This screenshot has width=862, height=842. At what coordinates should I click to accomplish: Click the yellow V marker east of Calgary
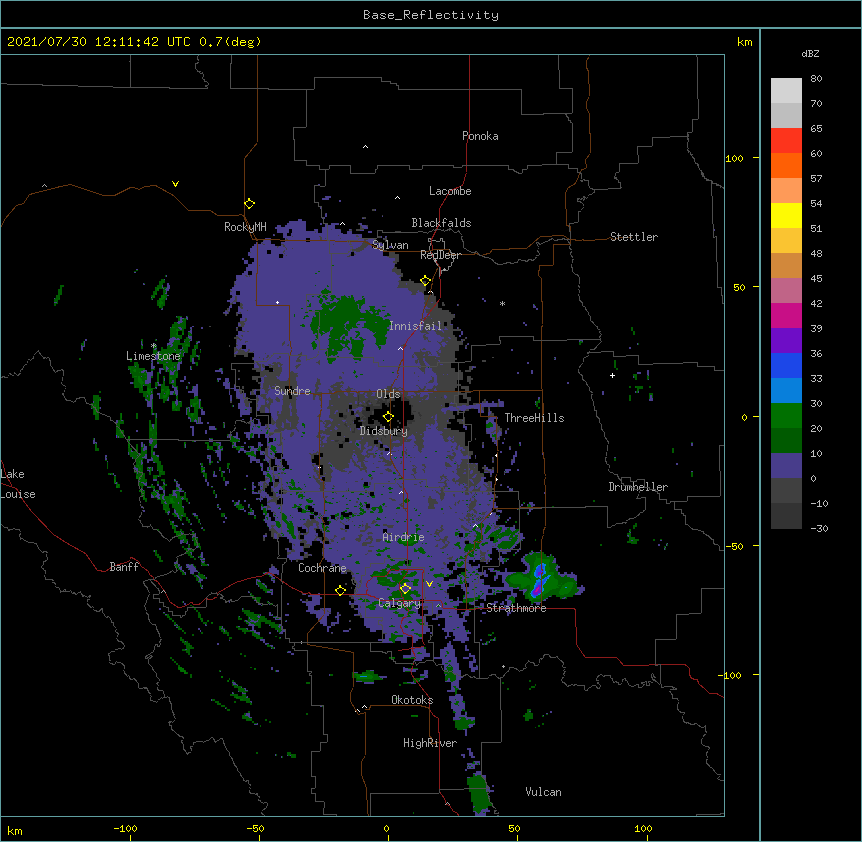click(429, 584)
